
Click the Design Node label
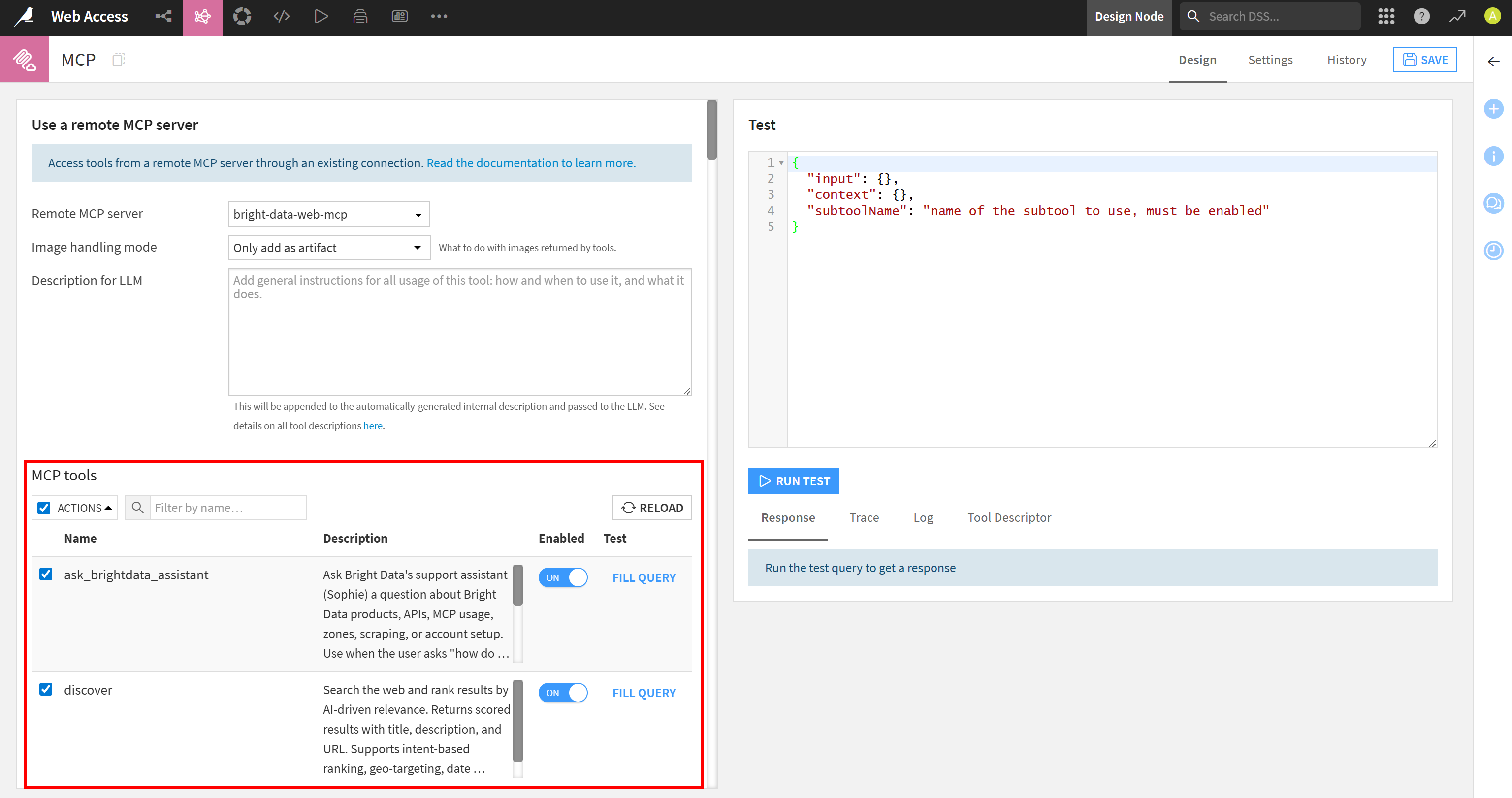click(x=1129, y=16)
